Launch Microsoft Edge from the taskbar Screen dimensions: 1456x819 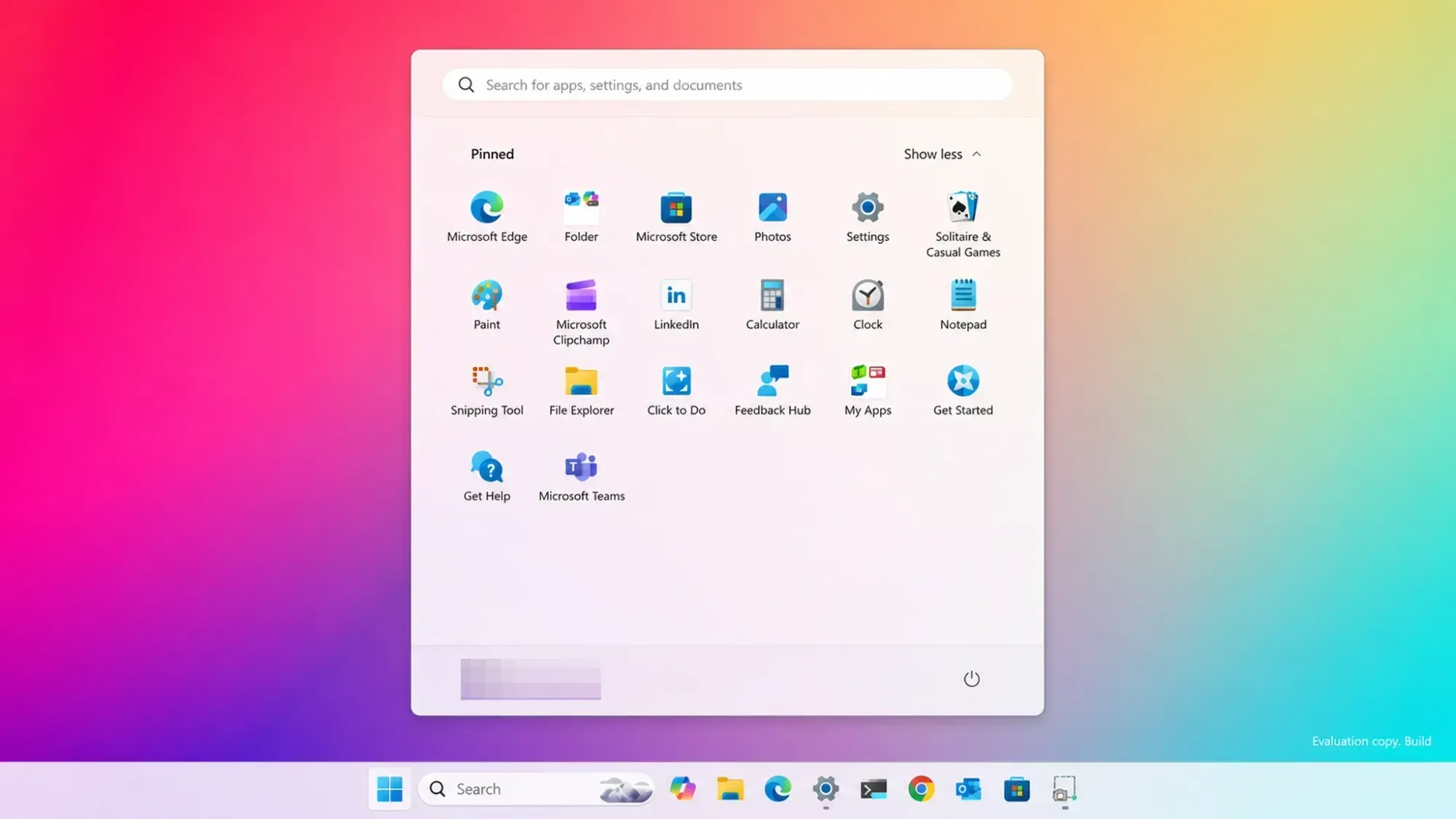[778, 789]
